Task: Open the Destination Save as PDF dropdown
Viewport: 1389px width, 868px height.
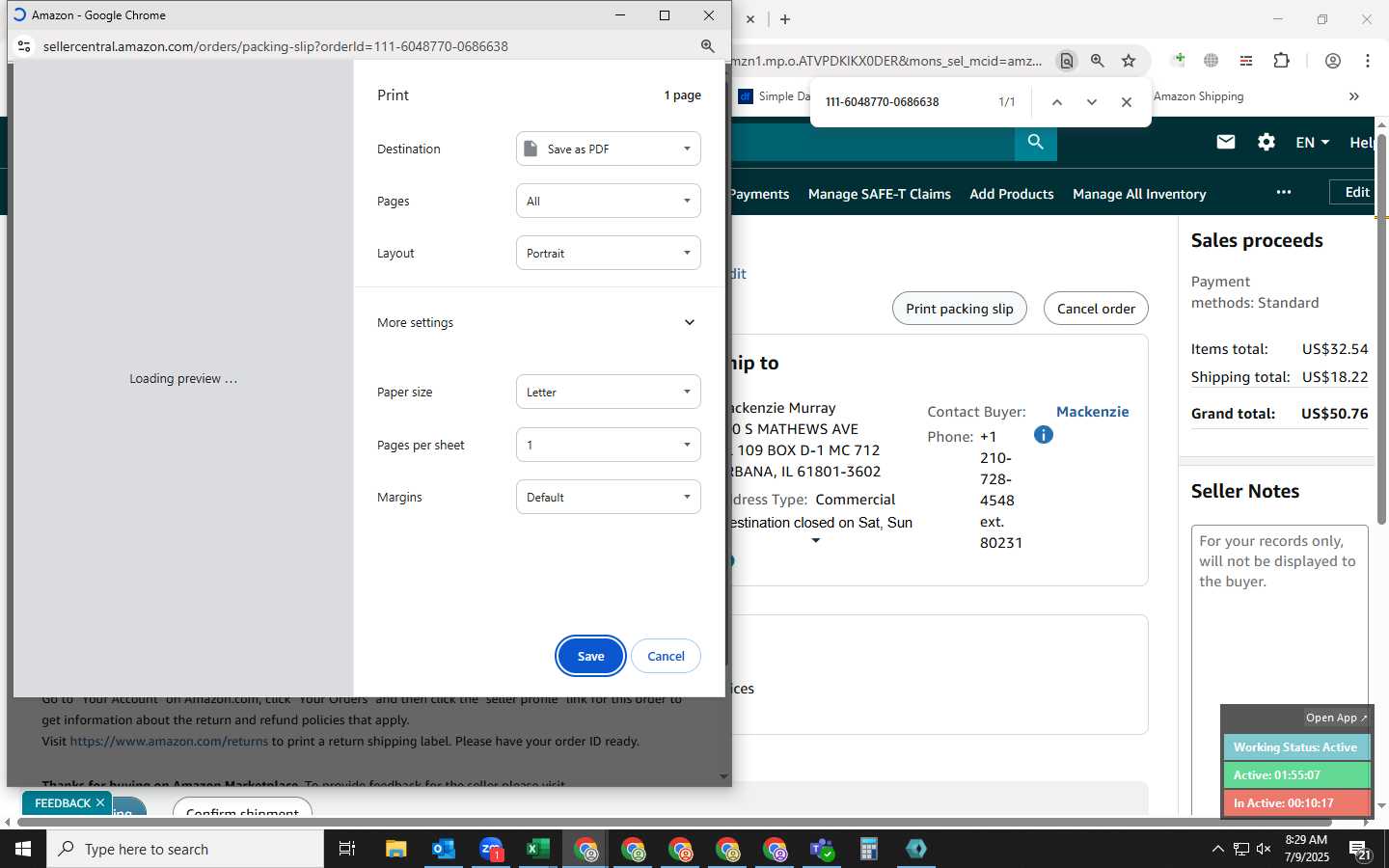Action: [x=609, y=149]
